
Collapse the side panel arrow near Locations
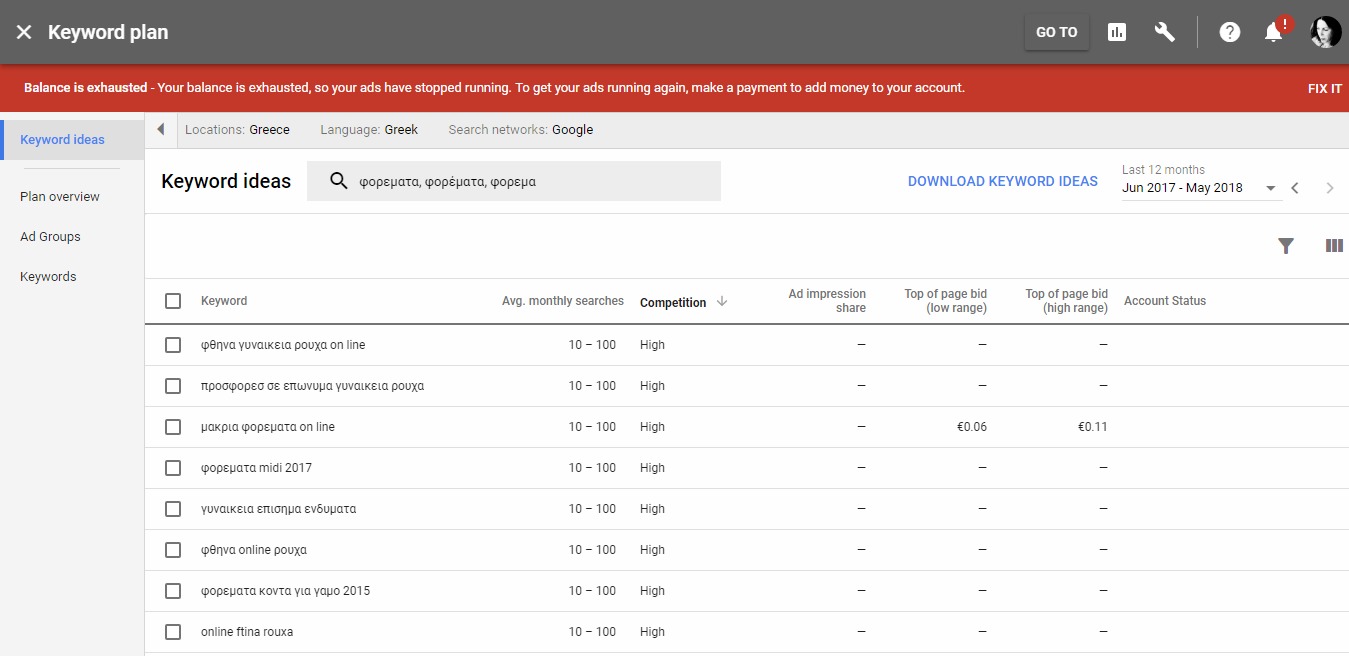[x=161, y=130]
